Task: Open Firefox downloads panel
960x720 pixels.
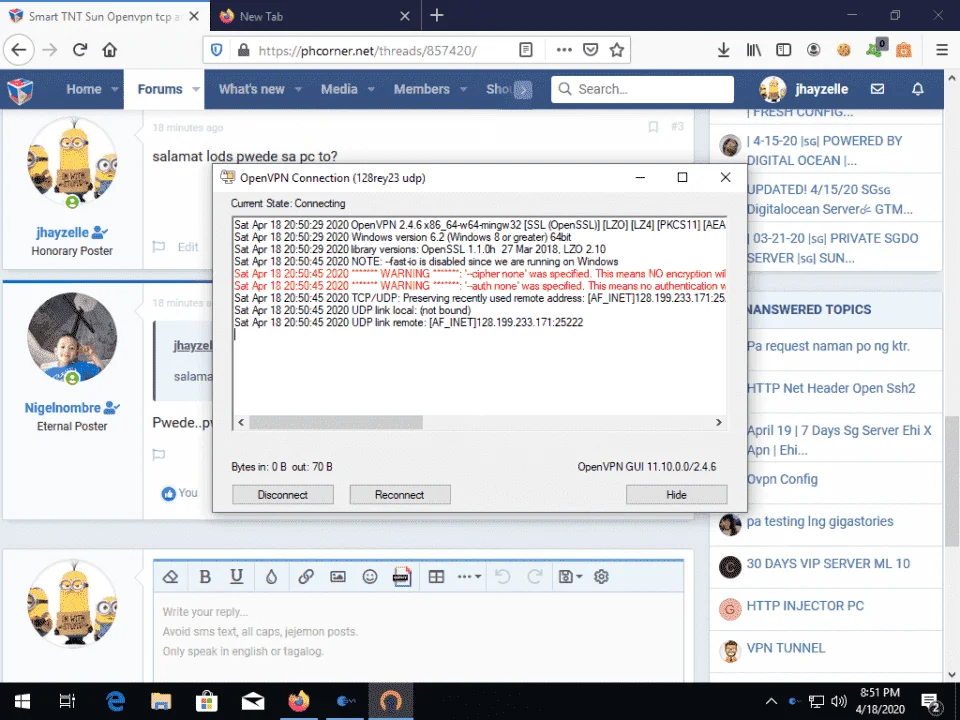Action: tap(723, 50)
